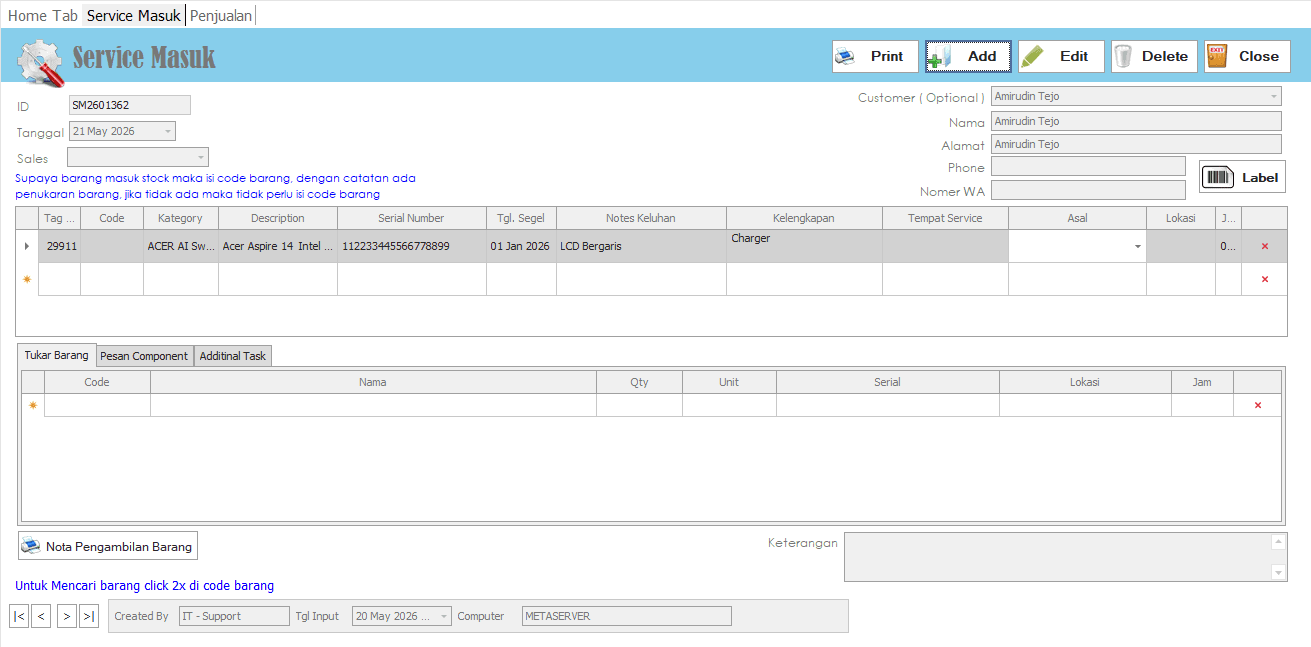Switch to Home Tab
This screenshot has width=1311, height=647.
42,16
